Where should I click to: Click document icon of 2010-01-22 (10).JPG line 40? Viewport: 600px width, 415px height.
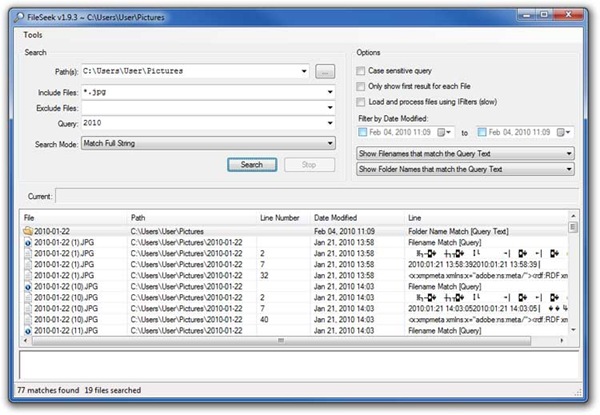28,320
